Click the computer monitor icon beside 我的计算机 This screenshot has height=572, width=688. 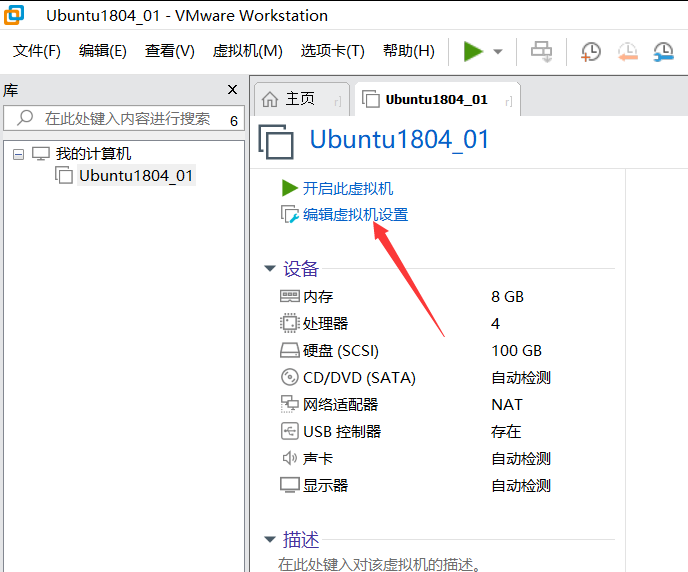pyautogui.click(x=41, y=154)
